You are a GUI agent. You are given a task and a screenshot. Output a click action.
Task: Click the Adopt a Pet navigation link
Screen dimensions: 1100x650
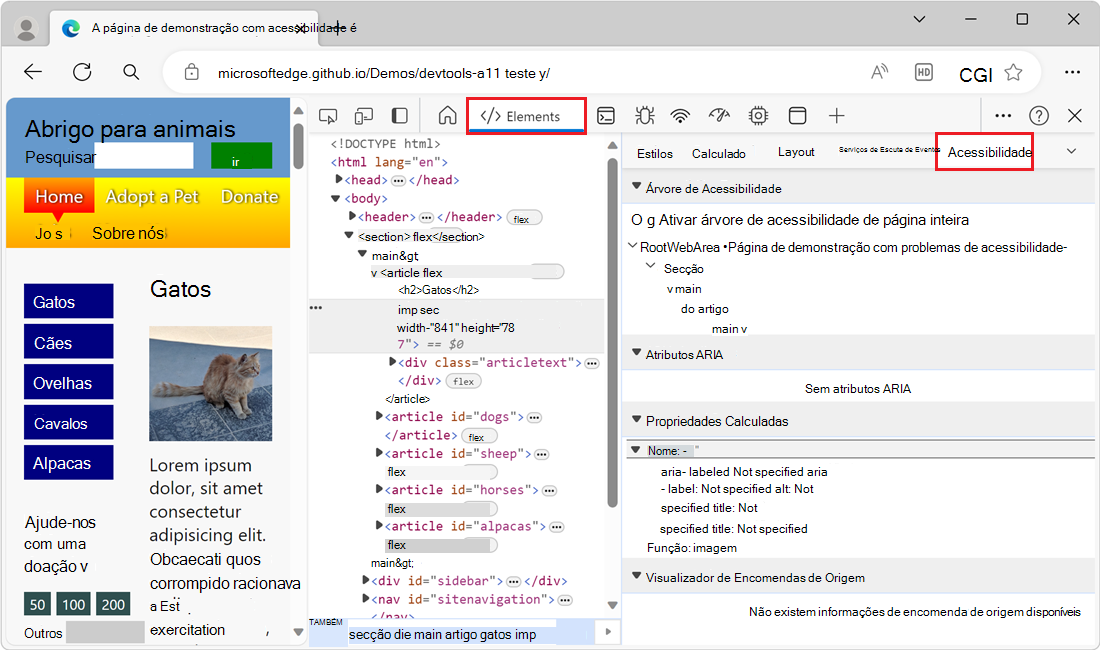click(x=152, y=196)
